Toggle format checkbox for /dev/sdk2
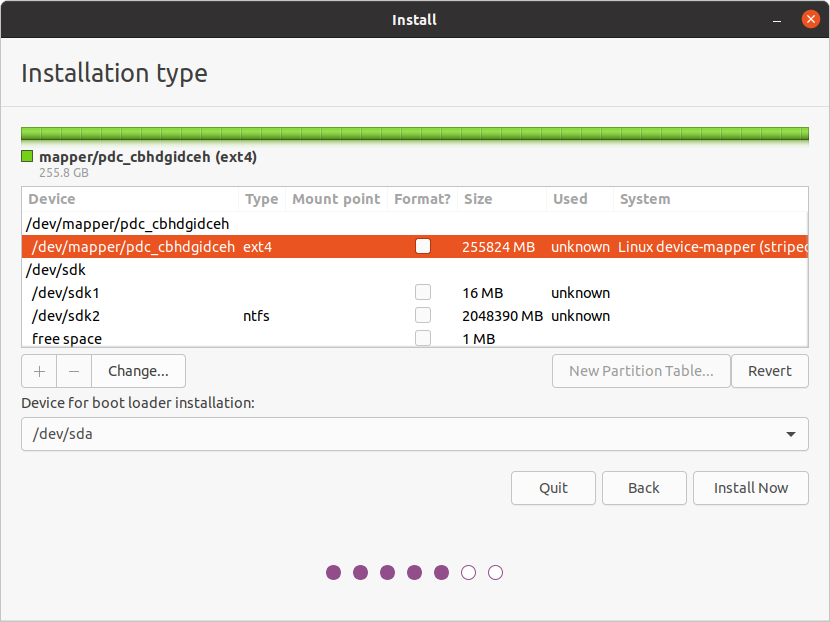830x622 pixels. click(423, 315)
